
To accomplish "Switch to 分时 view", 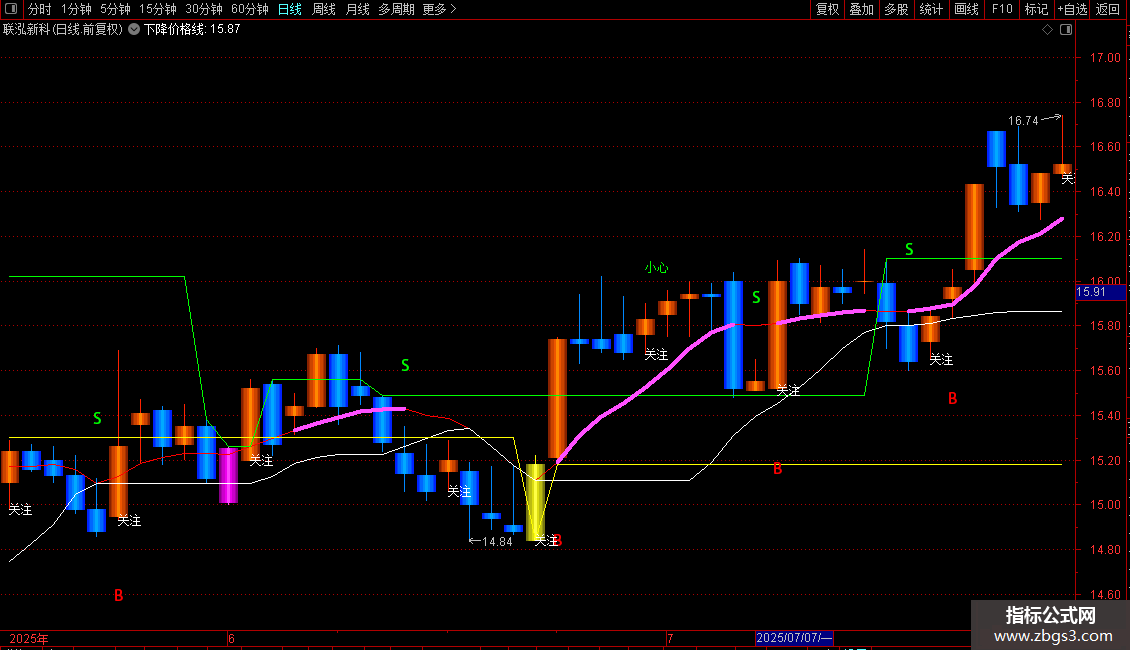I will 40,9.
